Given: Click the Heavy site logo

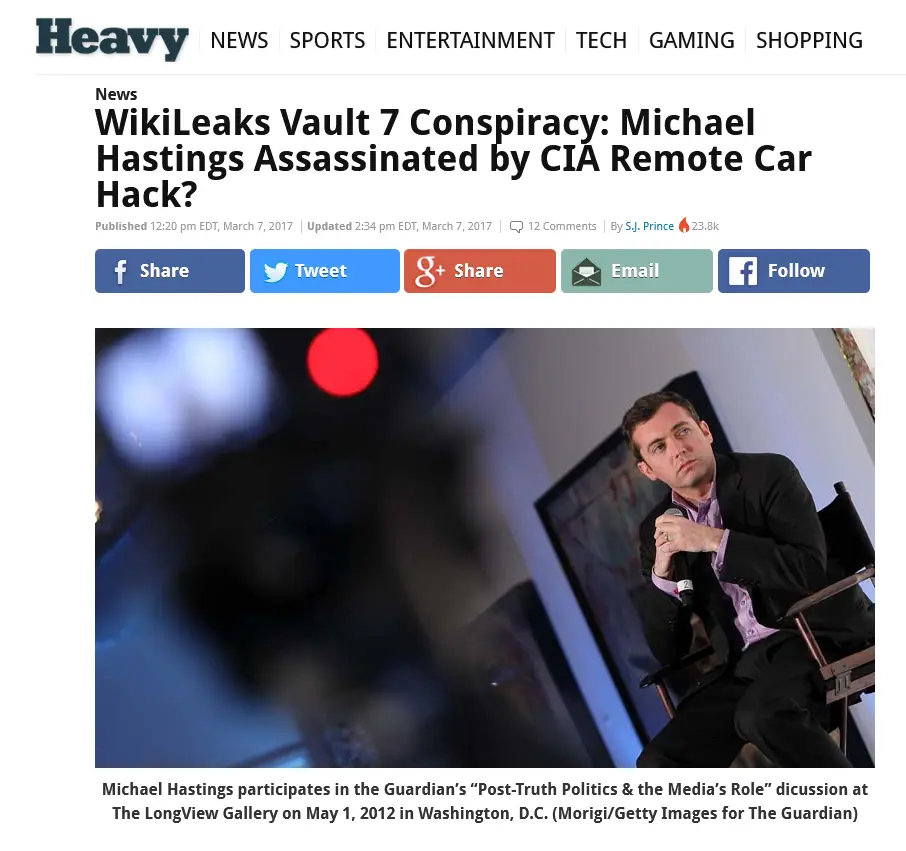Looking at the screenshot, I should pos(112,39).
